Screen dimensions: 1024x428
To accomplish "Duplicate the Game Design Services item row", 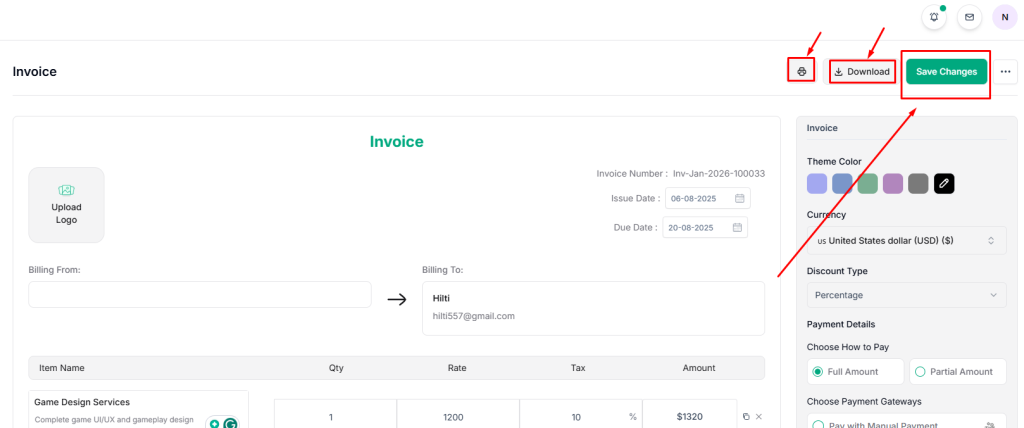I will (746, 417).
